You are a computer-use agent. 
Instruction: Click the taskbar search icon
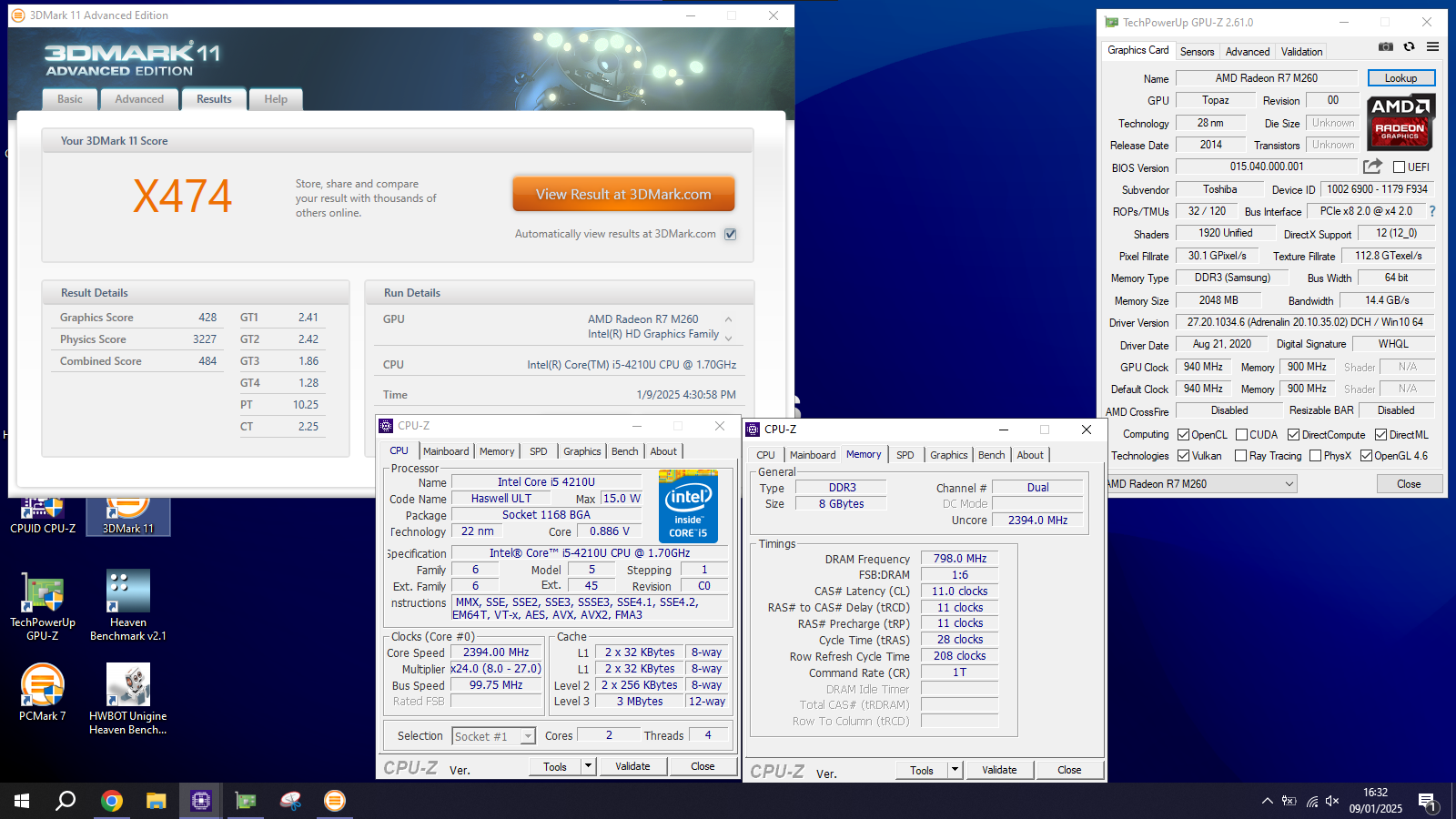(x=66, y=801)
